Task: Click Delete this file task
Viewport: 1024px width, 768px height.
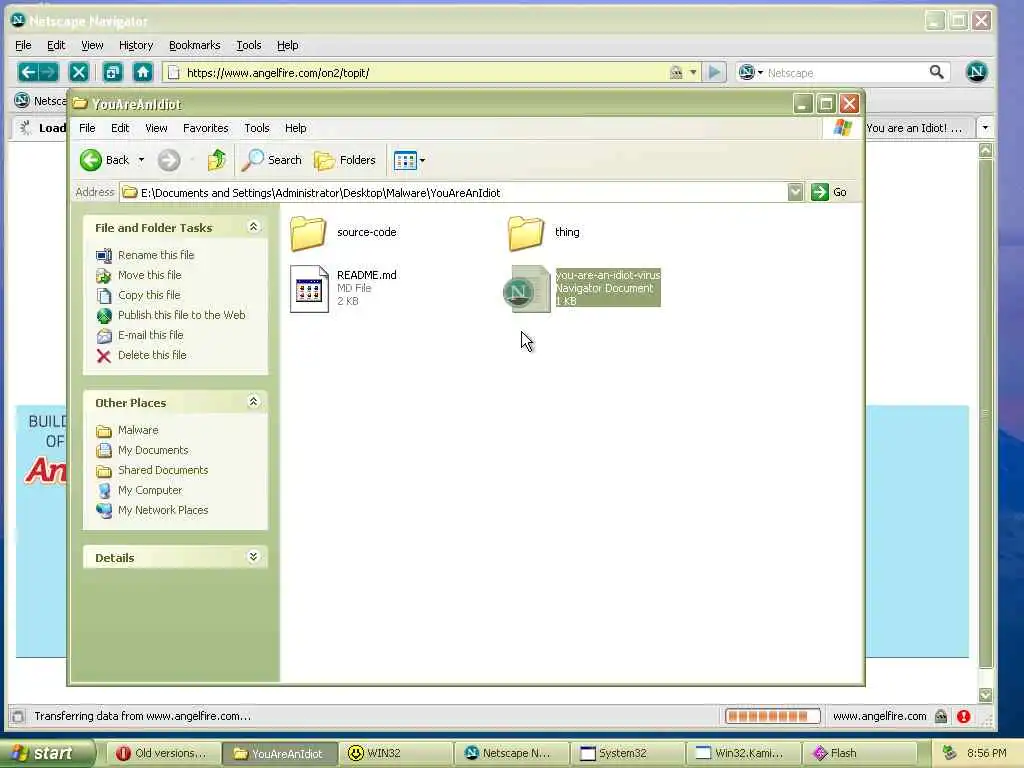Action: click(152, 355)
